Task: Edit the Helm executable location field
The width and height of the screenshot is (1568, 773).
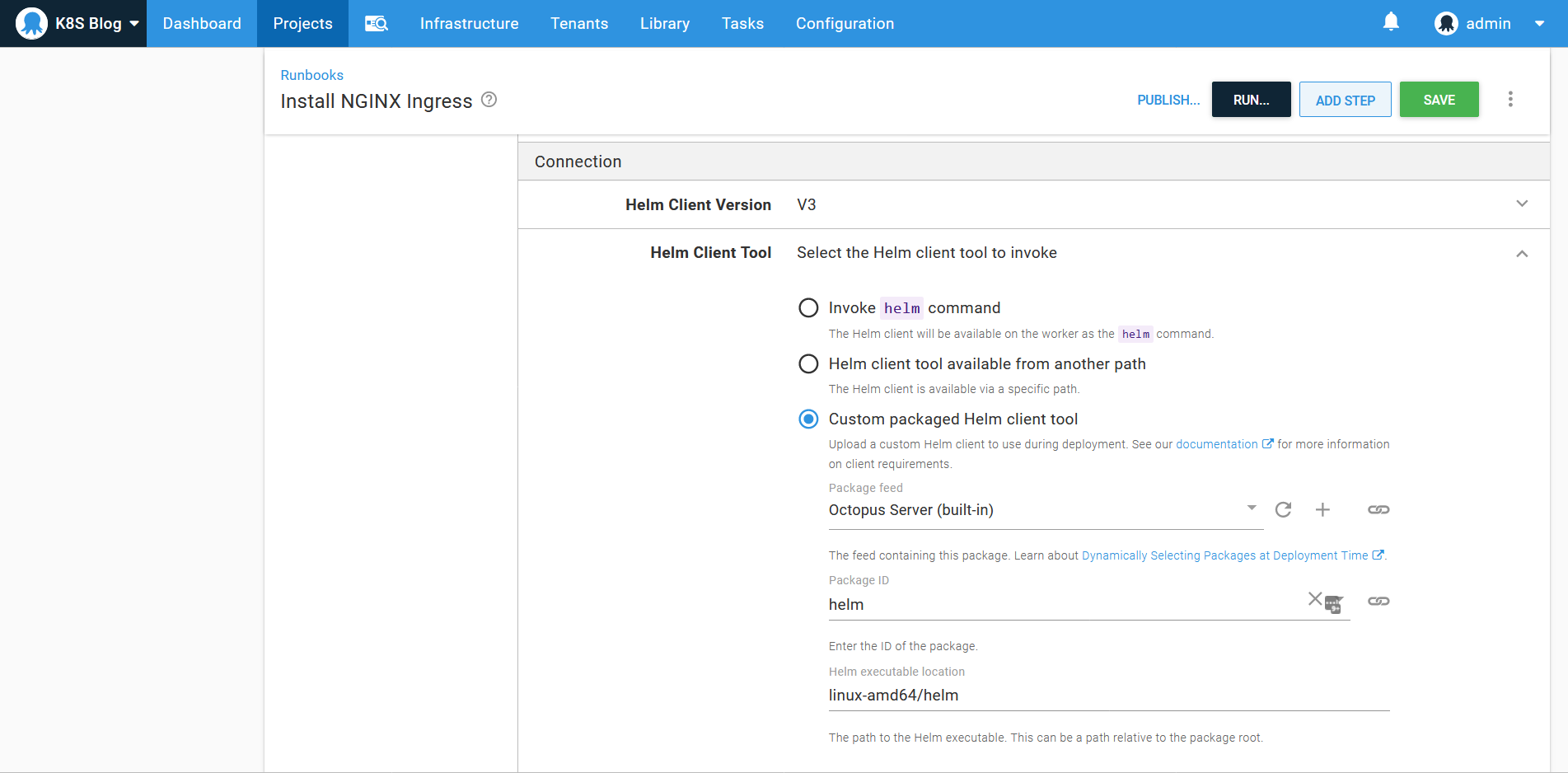Action: tap(1108, 696)
